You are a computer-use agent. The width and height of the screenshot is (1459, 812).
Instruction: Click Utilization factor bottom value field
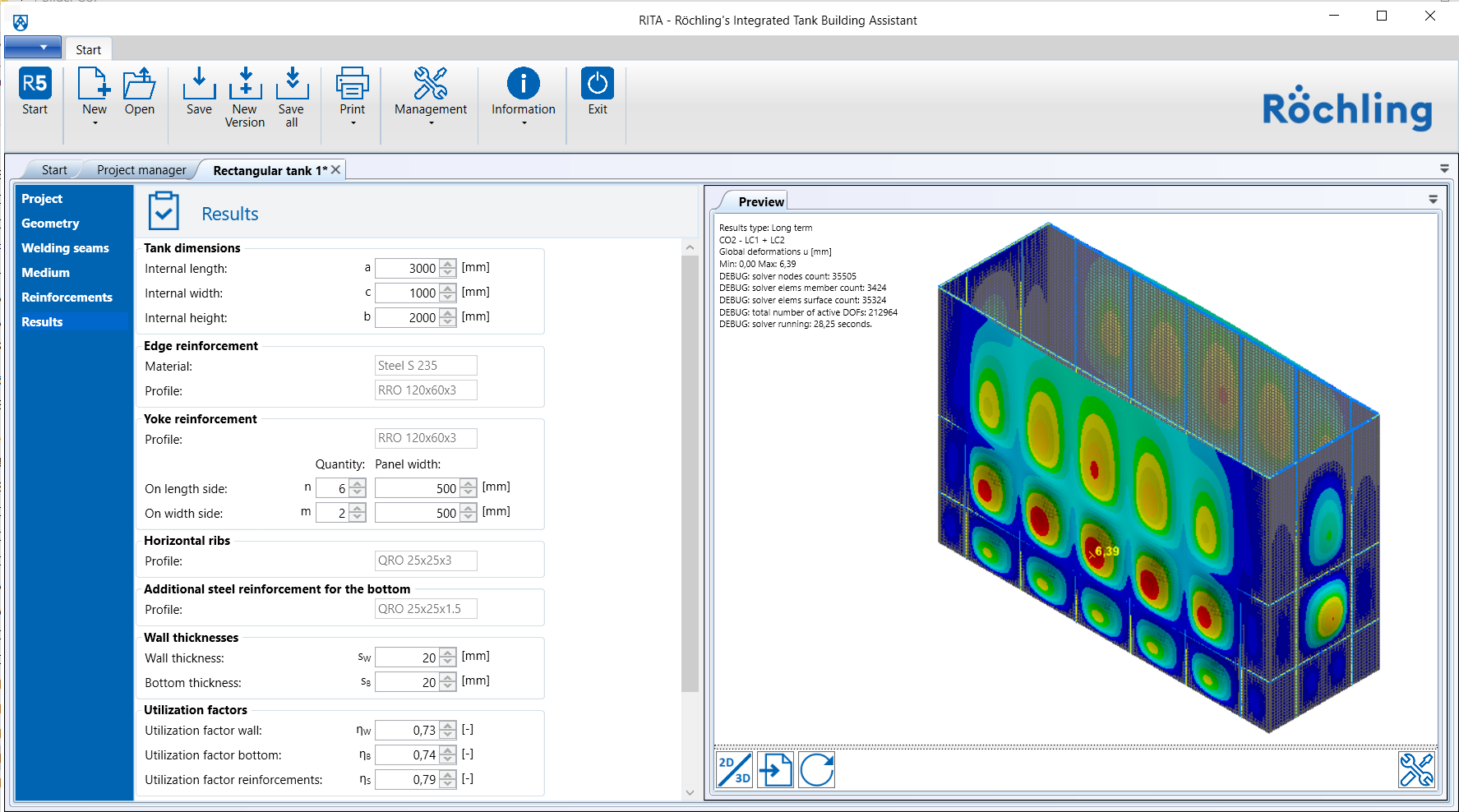(x=408, y=754)
